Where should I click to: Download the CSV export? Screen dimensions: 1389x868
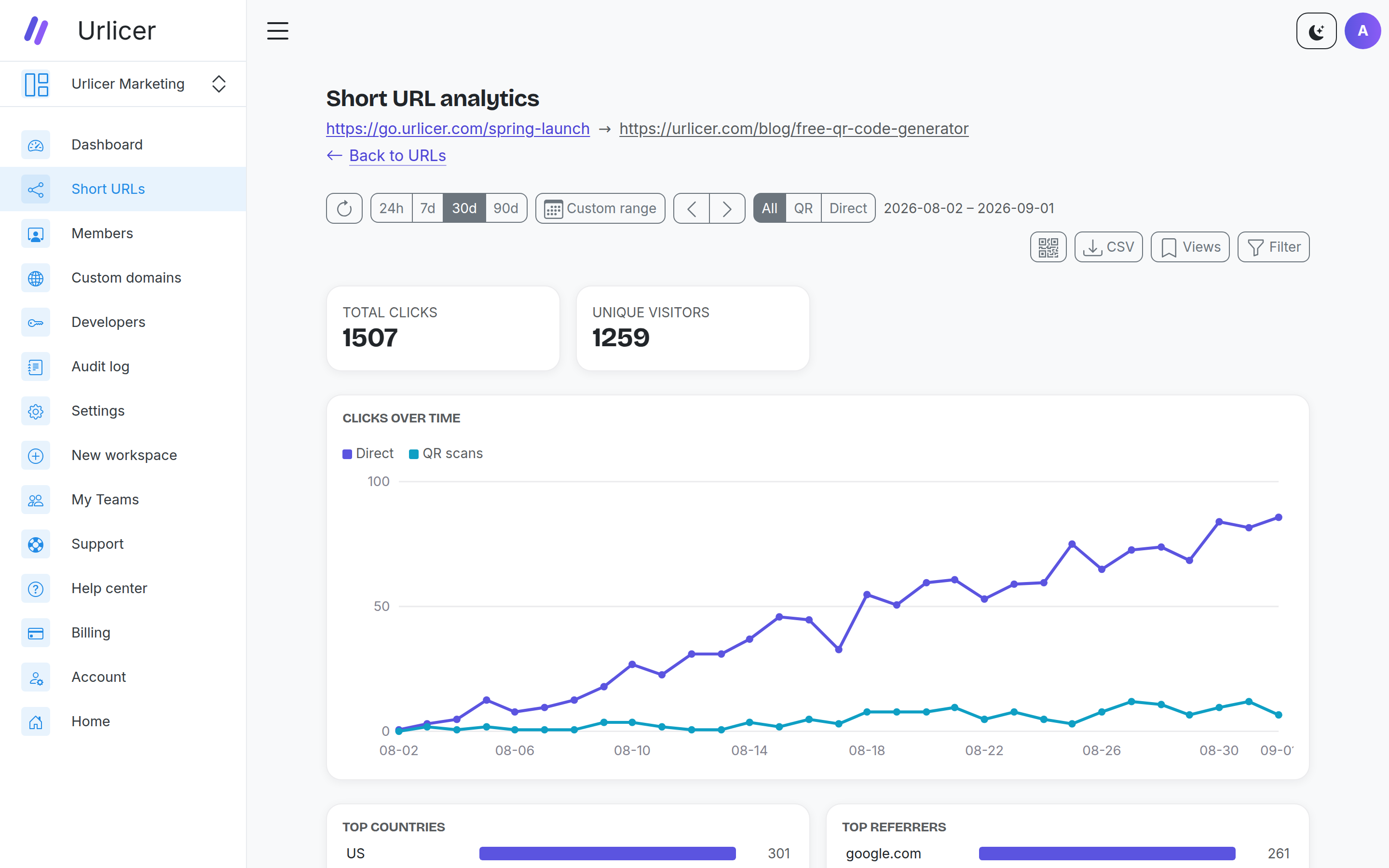coord(1108,247)
